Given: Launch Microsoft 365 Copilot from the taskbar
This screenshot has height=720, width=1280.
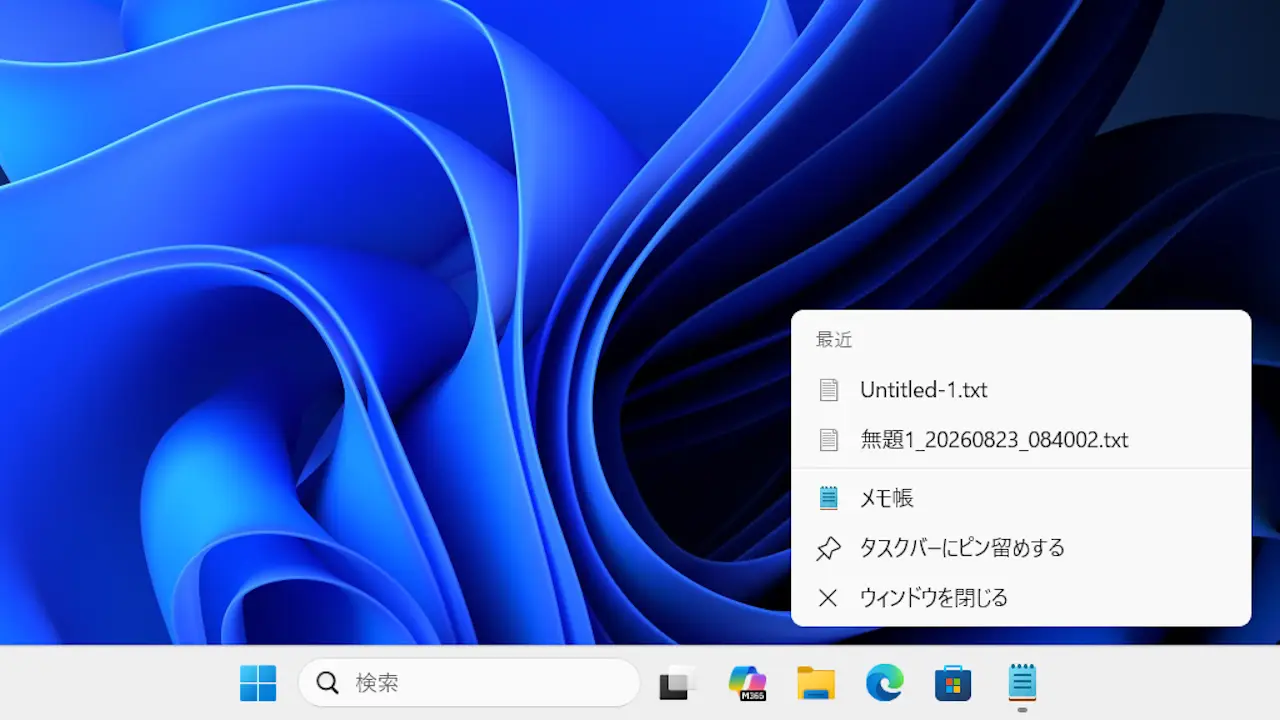Looking at the screenshot, I should tap(747, 683).
